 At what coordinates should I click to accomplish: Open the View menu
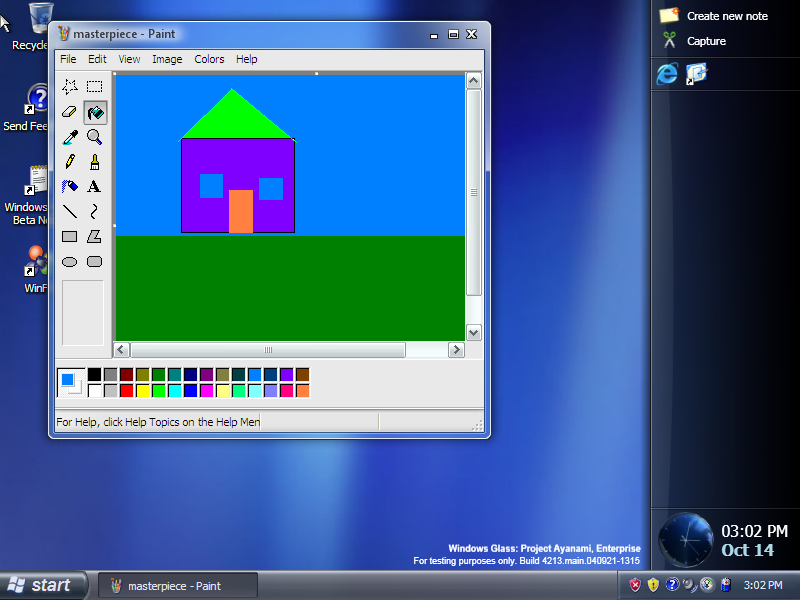point(129,59)
